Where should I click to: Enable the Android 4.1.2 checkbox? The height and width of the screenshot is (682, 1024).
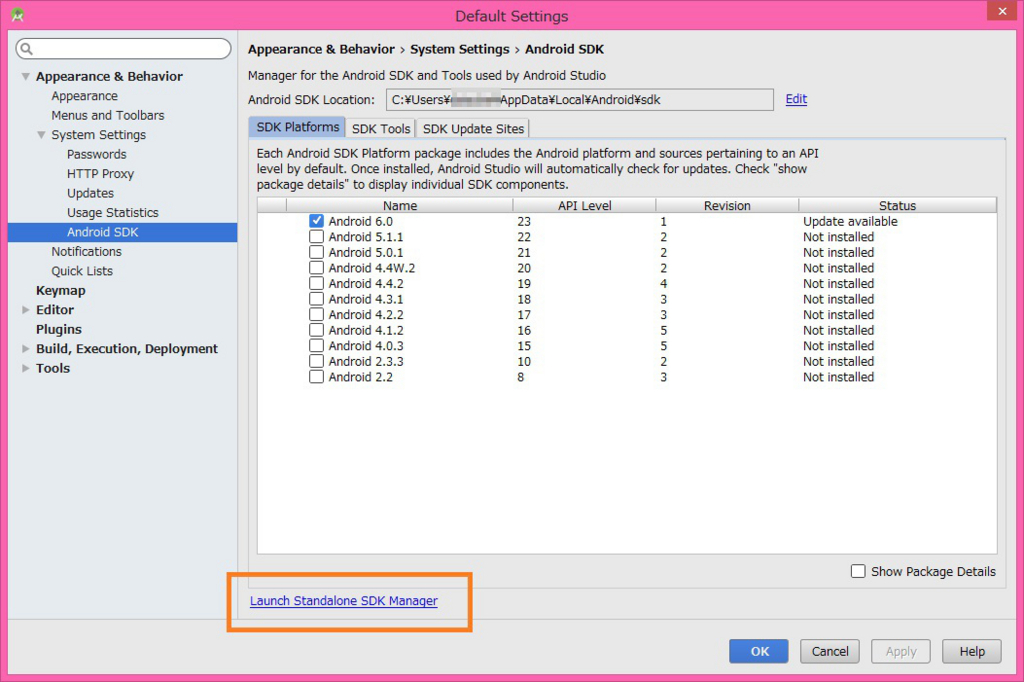316,330
